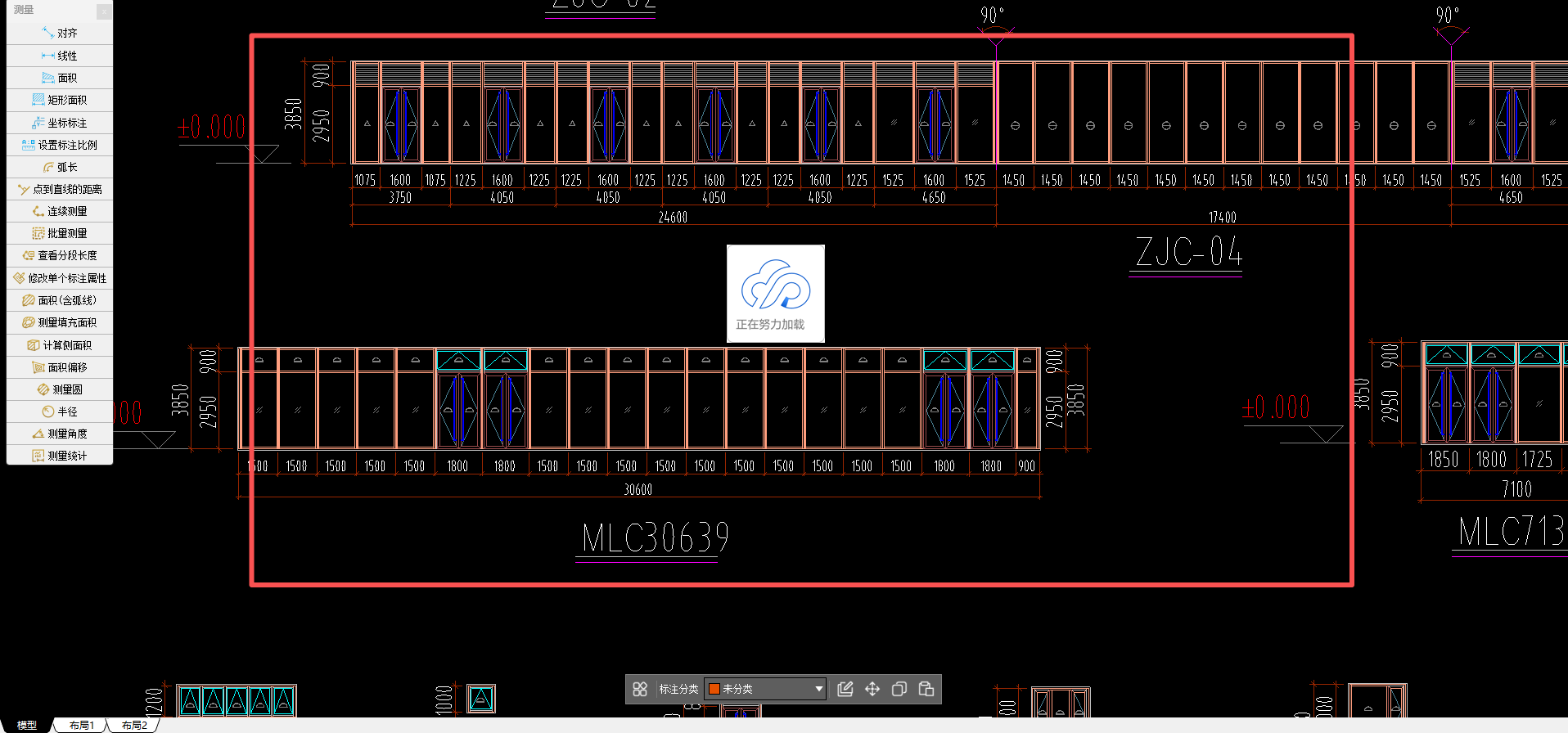Switch to the 模型 model tab

tap(27, 725)
